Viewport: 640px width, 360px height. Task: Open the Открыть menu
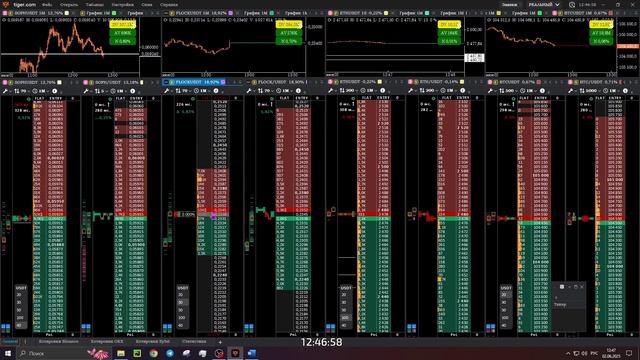click(x=69, y=4)
